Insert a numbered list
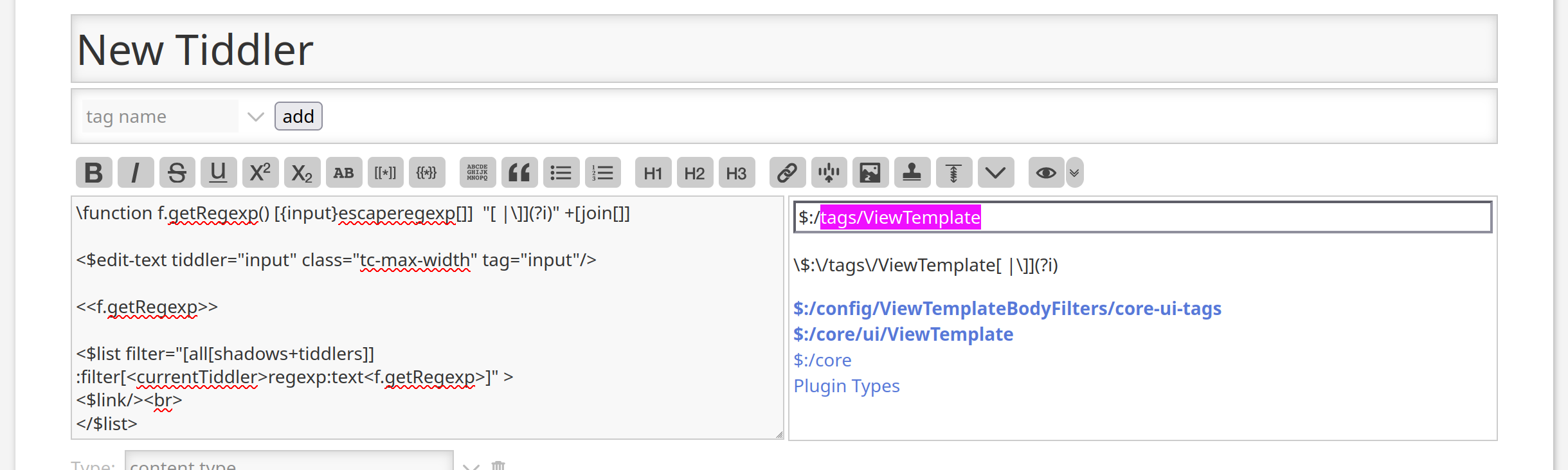 pyautogui.click(x=602, y=173)
